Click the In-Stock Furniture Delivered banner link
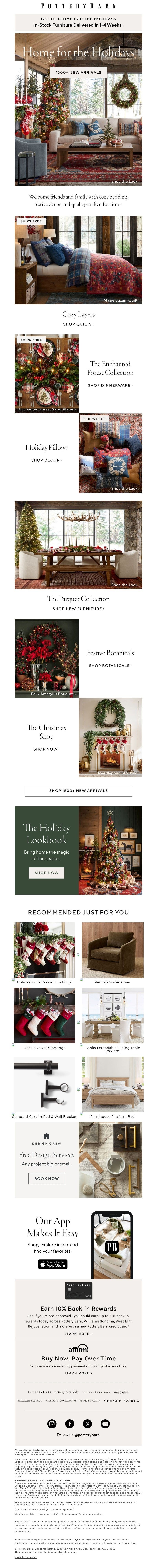157x1568 pixels. click(78, 26)
